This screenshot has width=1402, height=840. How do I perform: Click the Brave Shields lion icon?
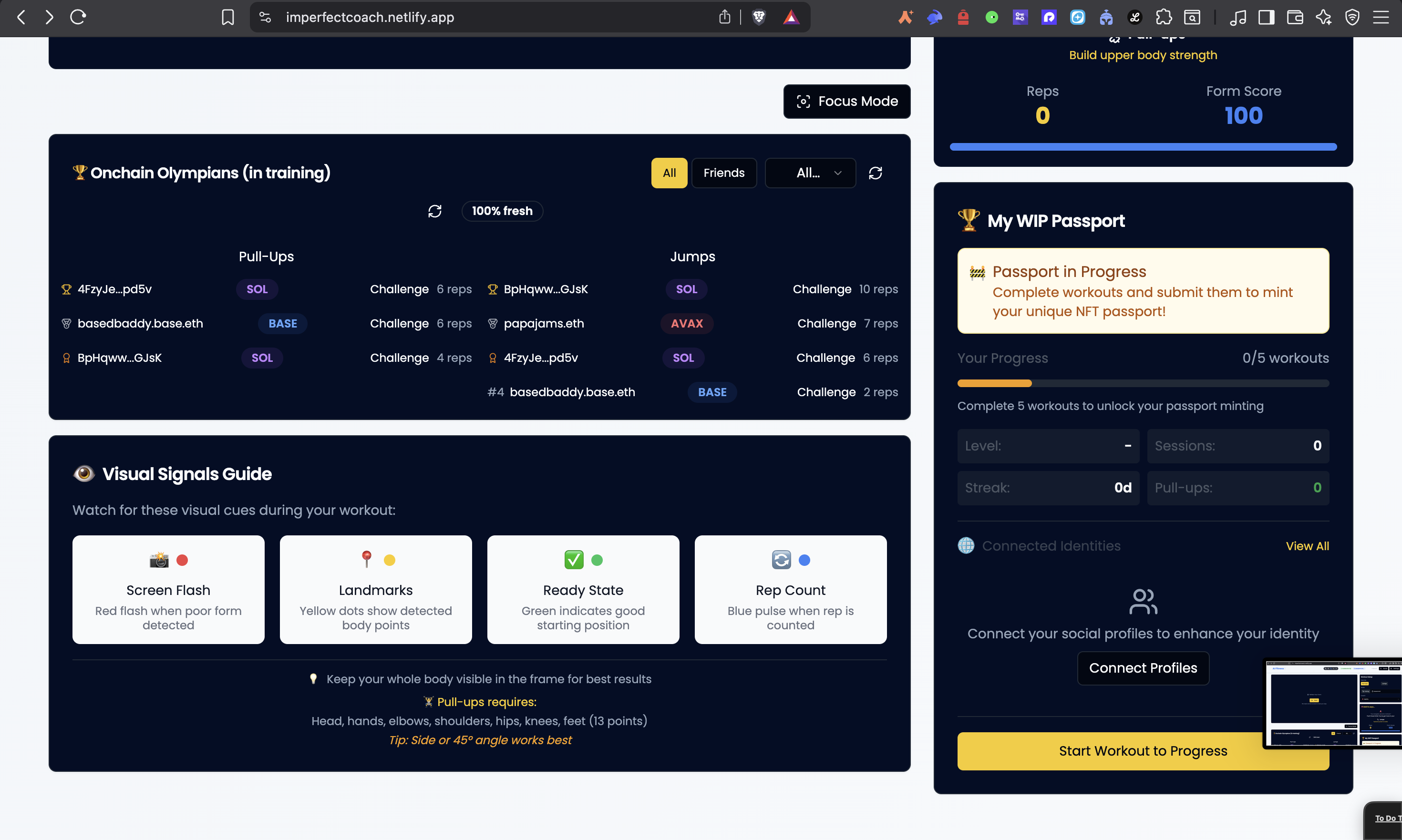point(759,17)
